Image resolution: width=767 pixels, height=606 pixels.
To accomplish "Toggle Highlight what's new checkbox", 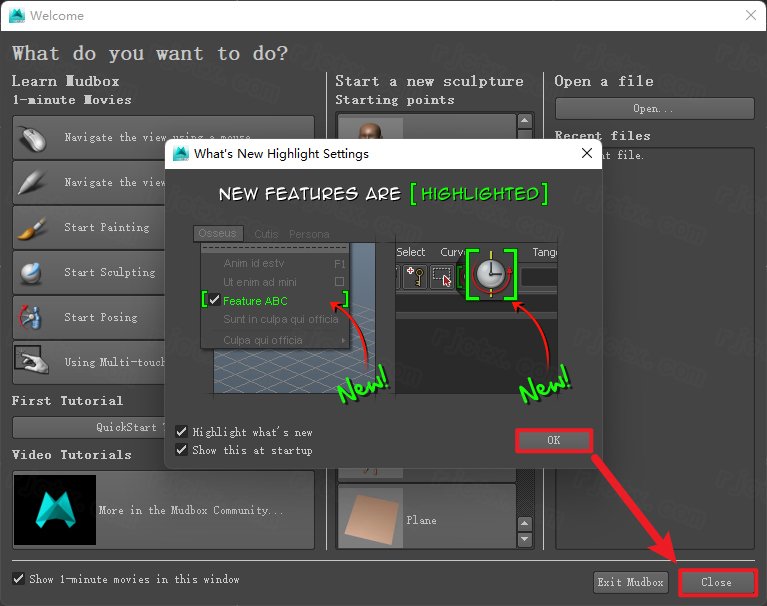I will (181, 431).
